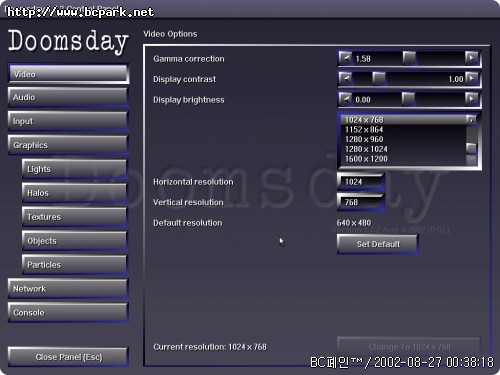Select 1600 x 1200 in resolution list
500x375 pixels.
[x=403, y=159]
